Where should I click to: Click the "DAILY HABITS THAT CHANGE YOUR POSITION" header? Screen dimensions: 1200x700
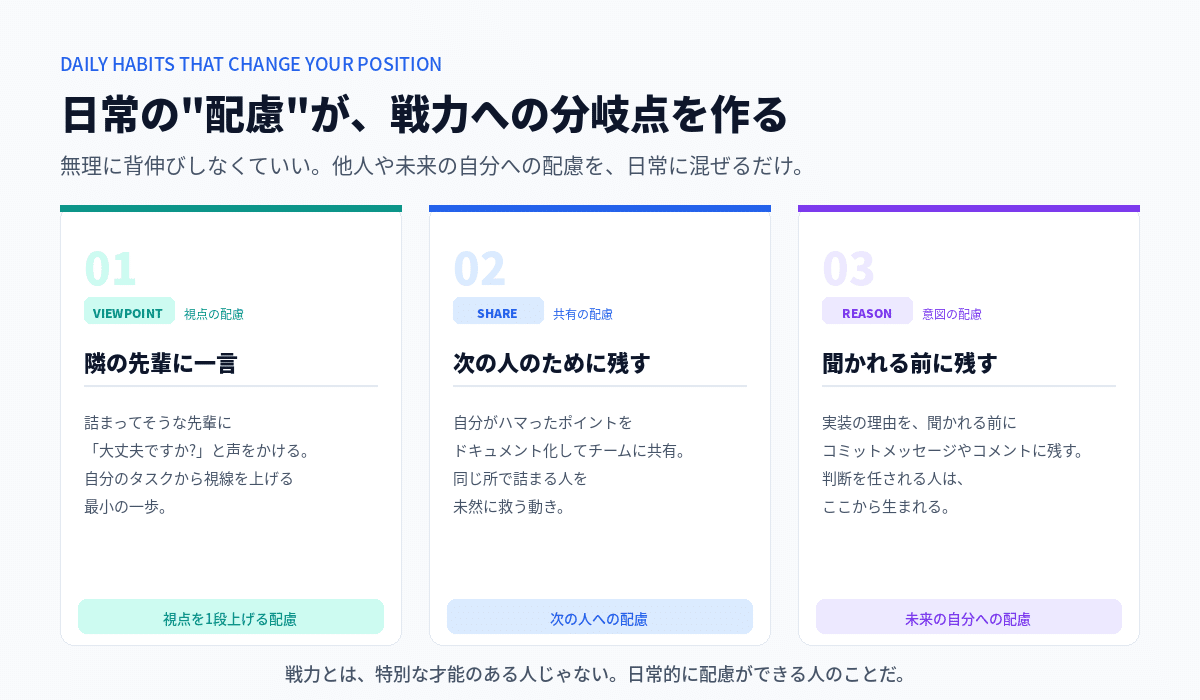point(251,64)
